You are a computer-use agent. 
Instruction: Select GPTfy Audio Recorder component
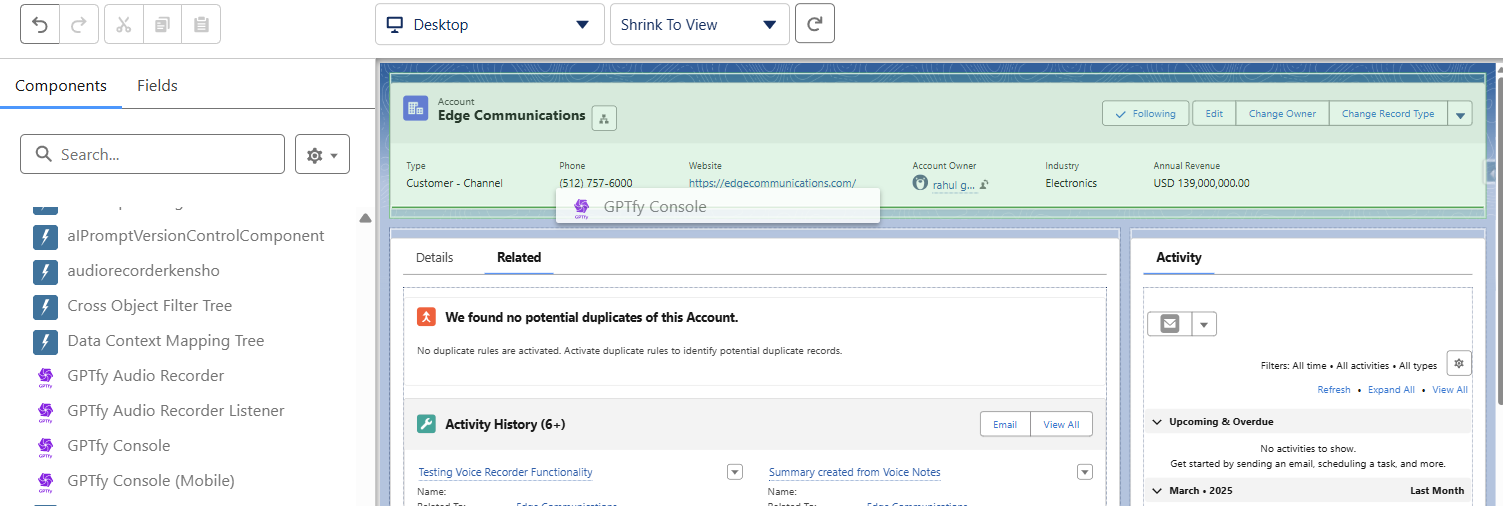pos(145,376)
